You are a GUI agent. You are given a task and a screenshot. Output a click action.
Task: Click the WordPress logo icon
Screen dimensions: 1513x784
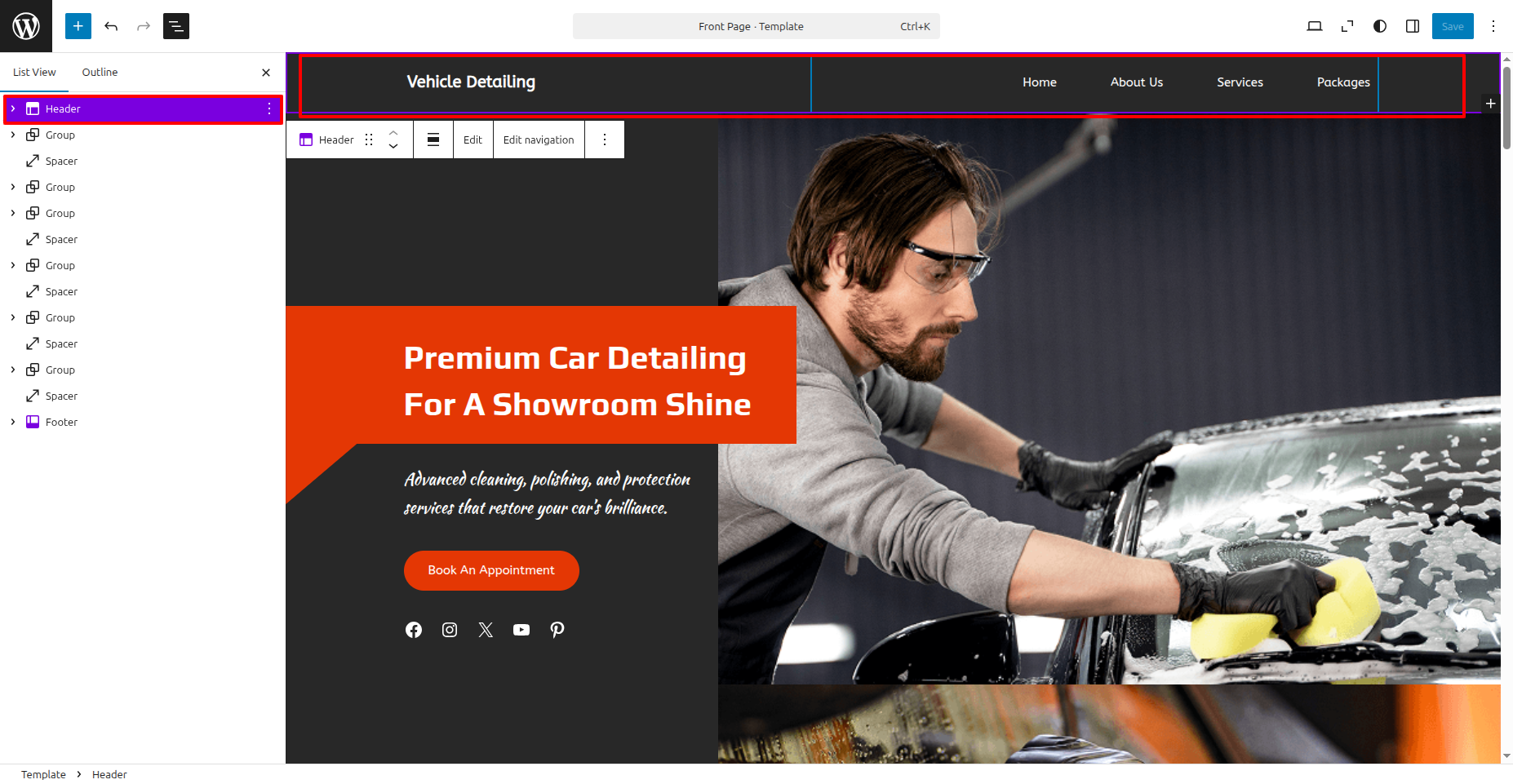click(26, 26)
